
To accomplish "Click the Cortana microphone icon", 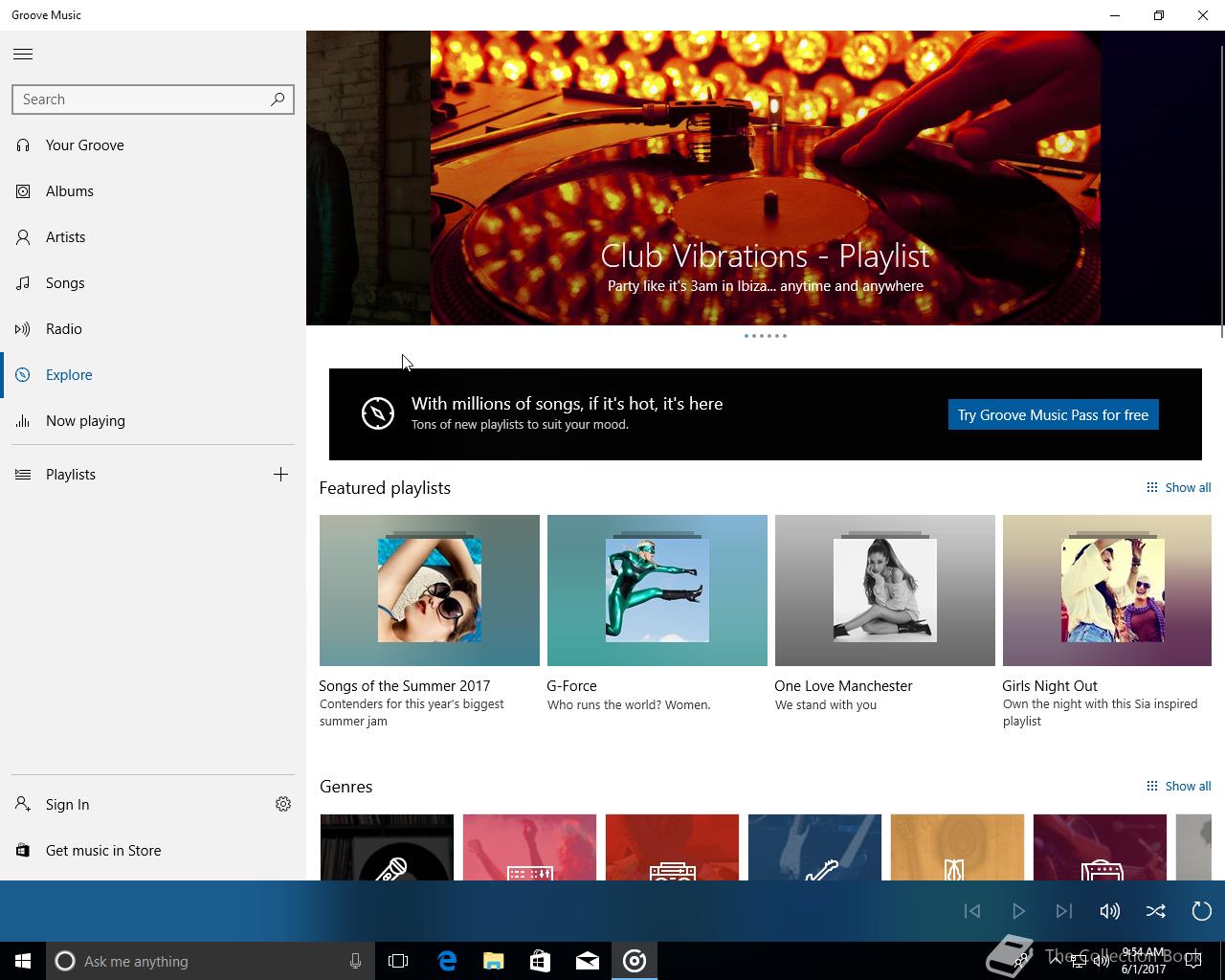I will tap(355, 961).
